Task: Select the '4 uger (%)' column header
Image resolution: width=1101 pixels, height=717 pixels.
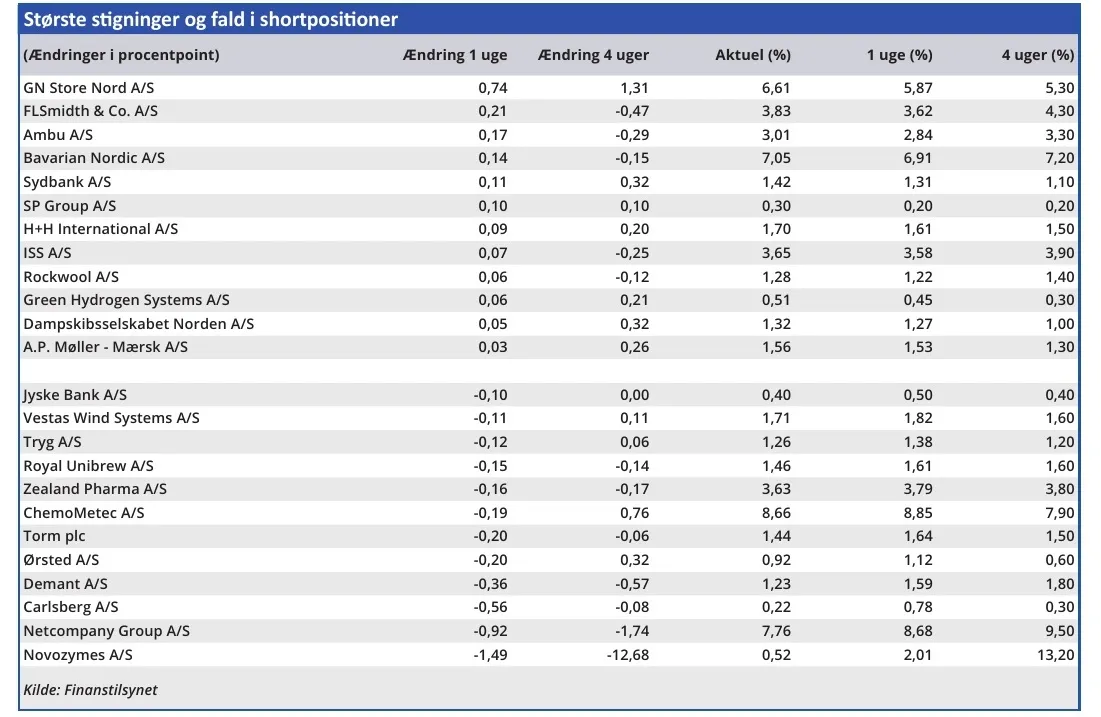Action: [x=1037, y=55]
